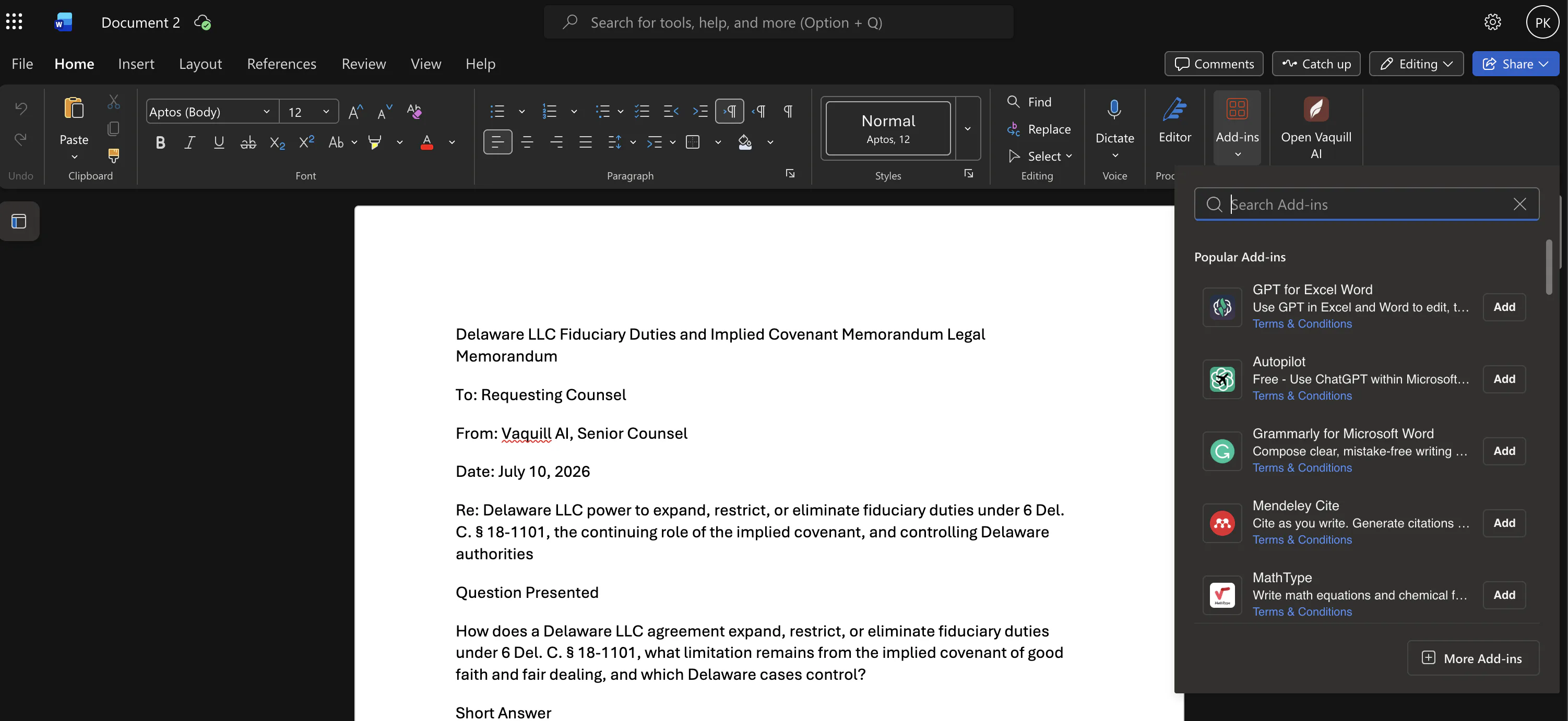Click More Add-ins button
The image size is (1568, 721).
[x=1473, y=658]
